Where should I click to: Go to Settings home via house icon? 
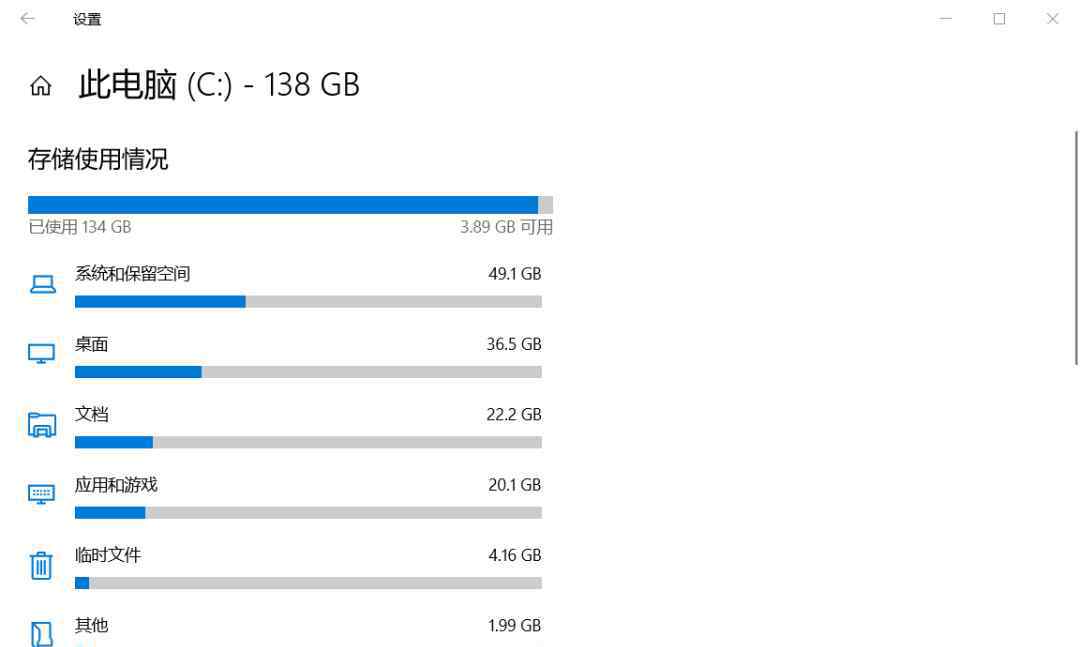click(x=41, y=85)
